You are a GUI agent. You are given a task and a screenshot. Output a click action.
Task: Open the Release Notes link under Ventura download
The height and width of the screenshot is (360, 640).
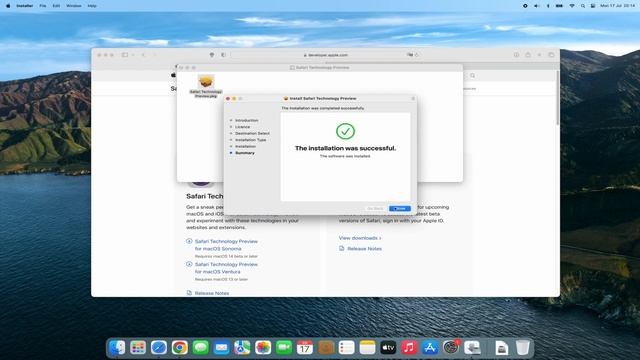(x=211, y=293)
